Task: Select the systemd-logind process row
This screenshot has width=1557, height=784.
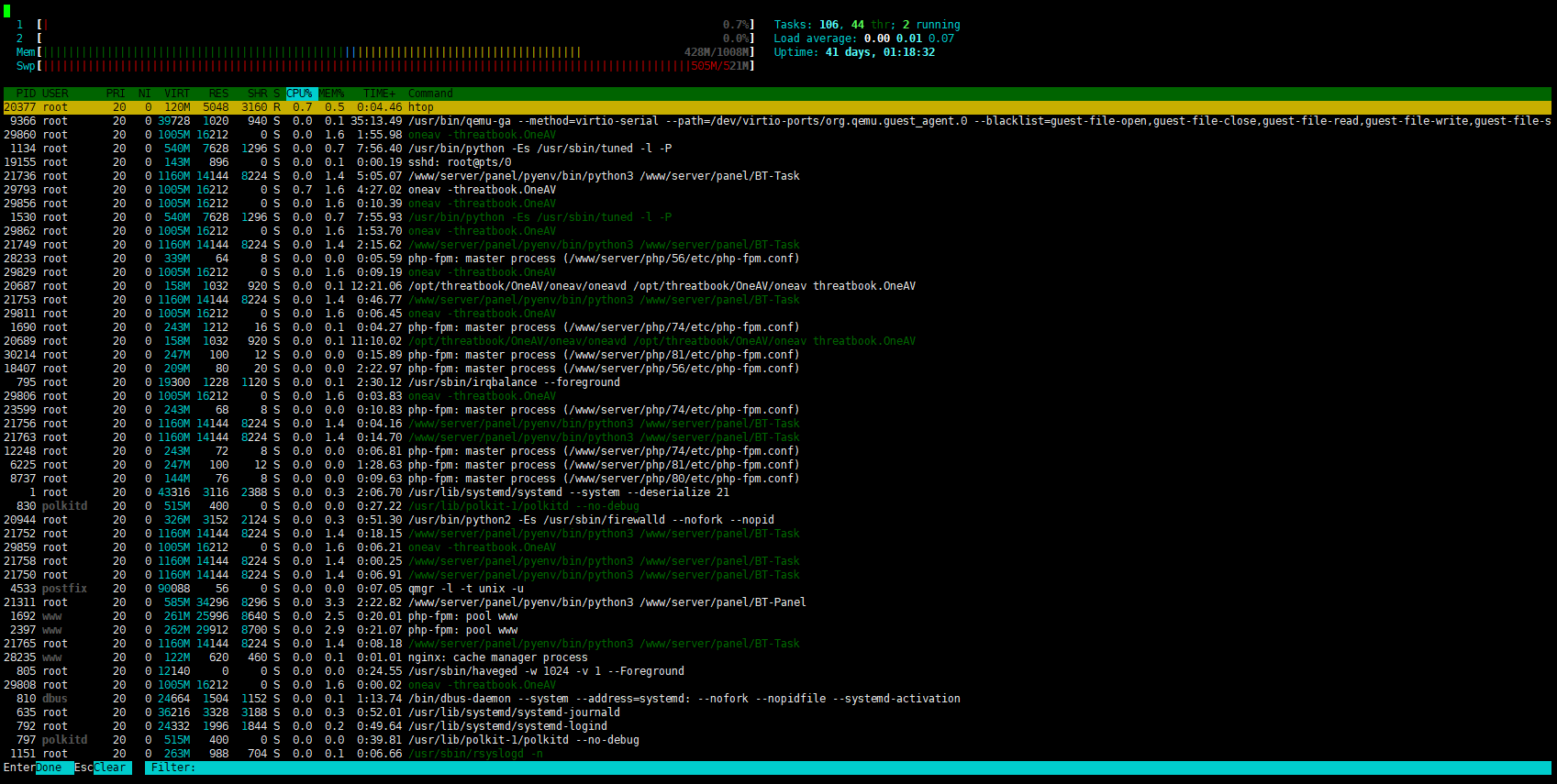Action: pos(777,726)
